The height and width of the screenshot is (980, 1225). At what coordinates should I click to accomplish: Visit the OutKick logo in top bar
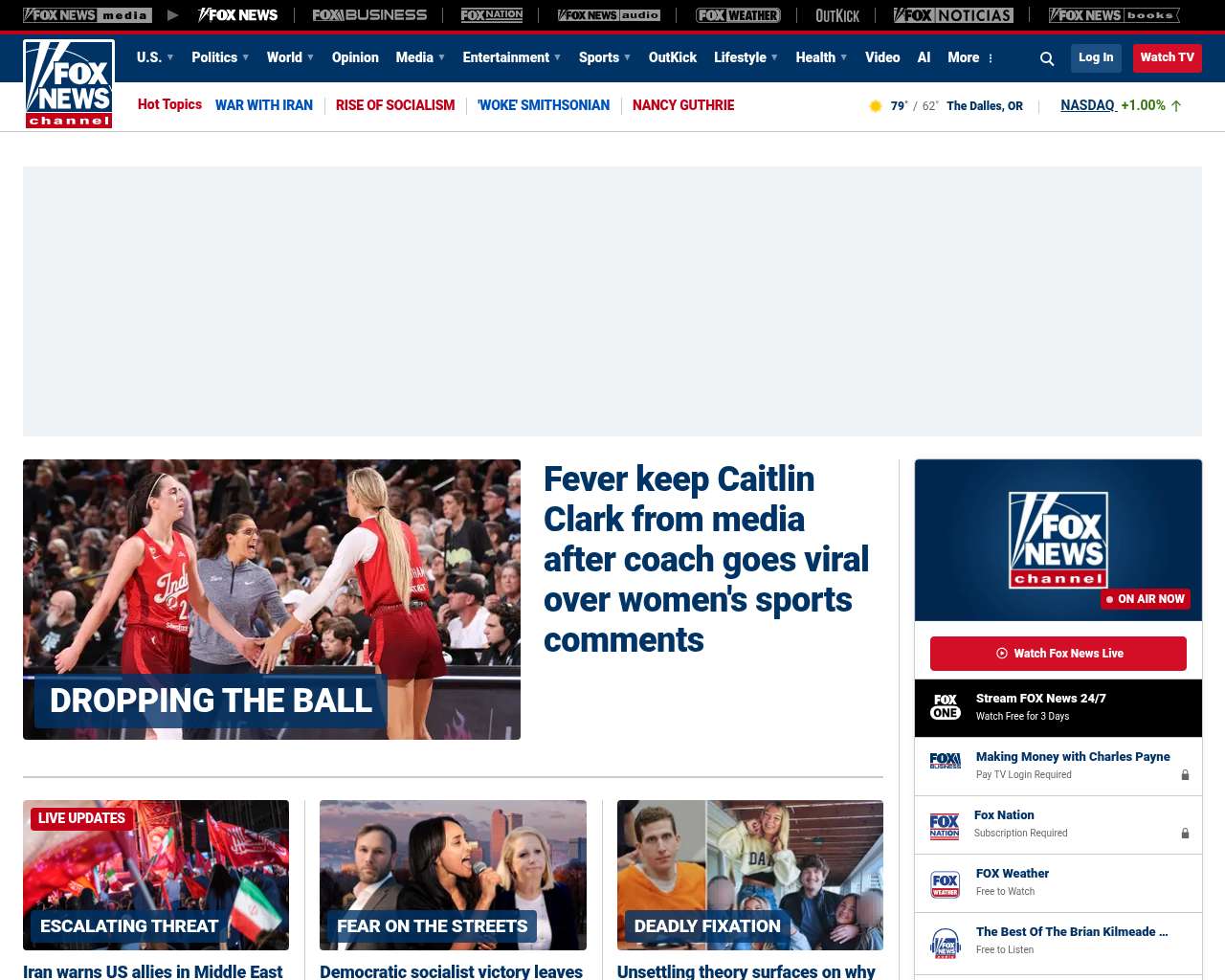click(837, 15)
